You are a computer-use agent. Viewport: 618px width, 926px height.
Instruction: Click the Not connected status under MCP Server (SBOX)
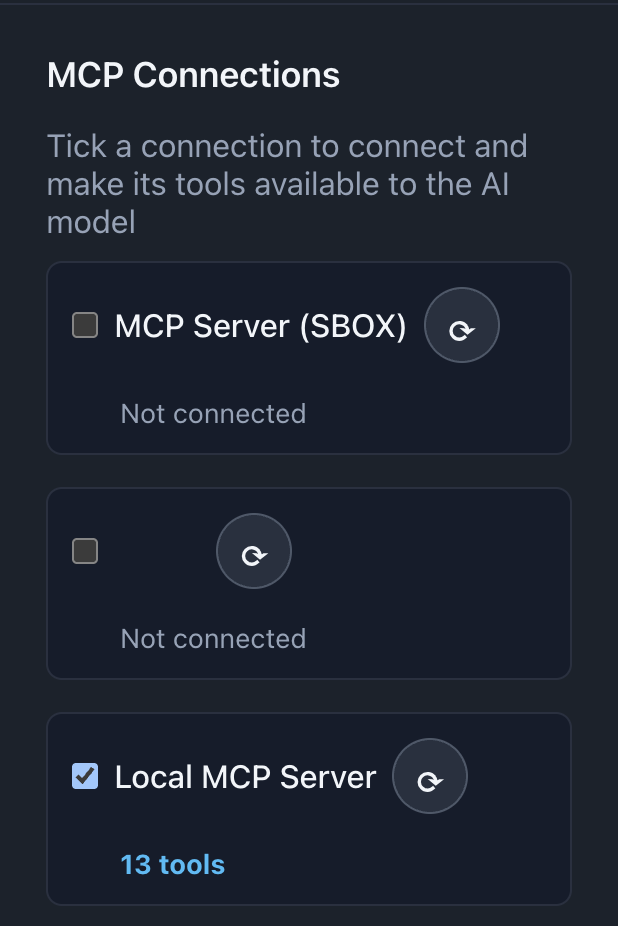pyautogui.click(x=212, y=413)
